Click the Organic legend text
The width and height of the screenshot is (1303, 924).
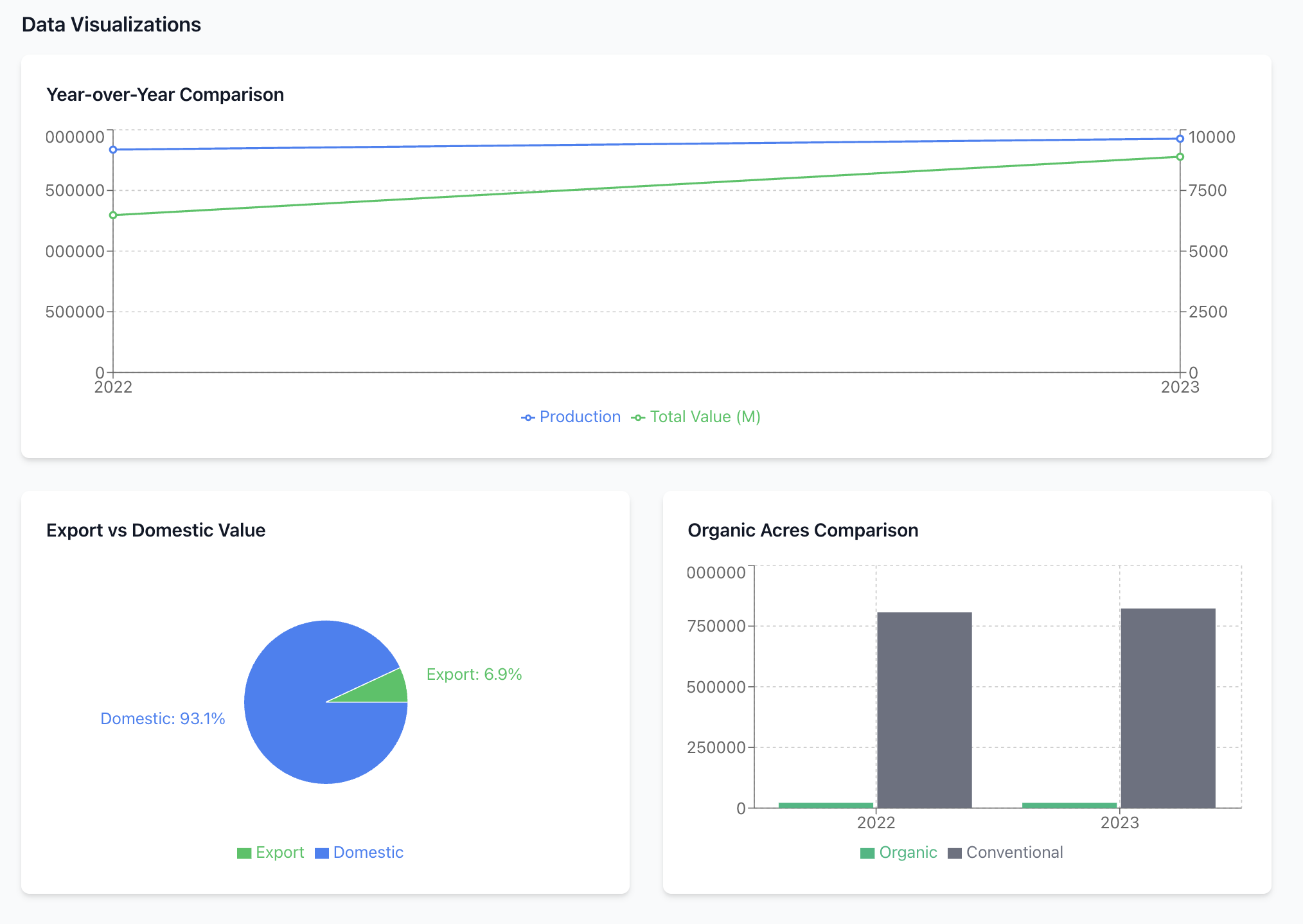click(908, 853)
